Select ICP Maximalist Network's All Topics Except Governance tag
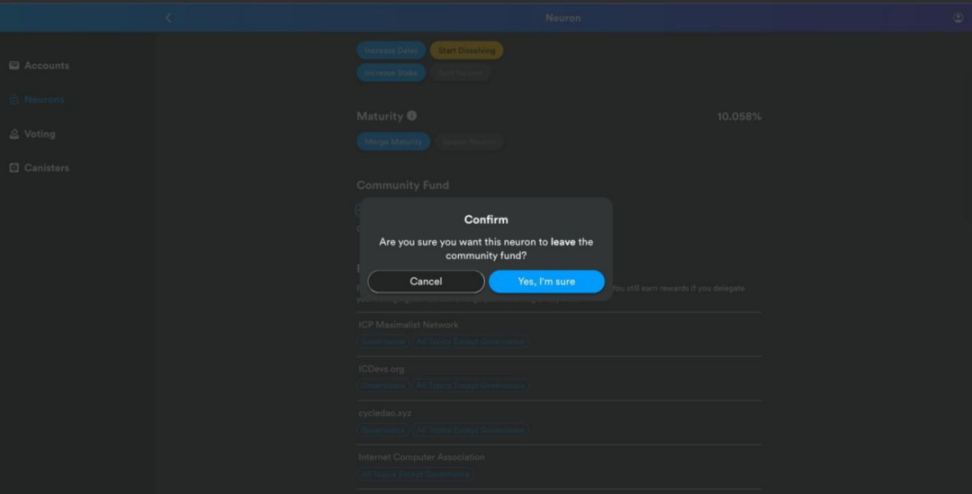 [x=470, y=341]
